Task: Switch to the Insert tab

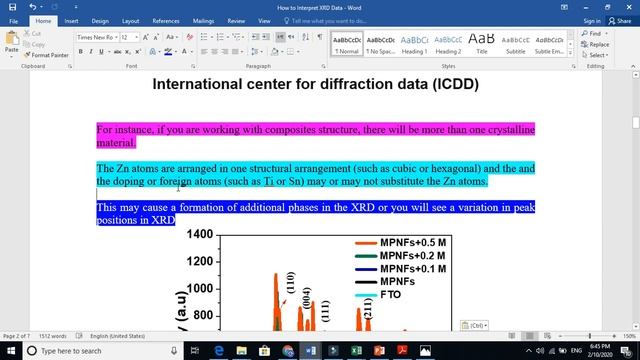Action: pyautogui.click(x=71, y=21)
